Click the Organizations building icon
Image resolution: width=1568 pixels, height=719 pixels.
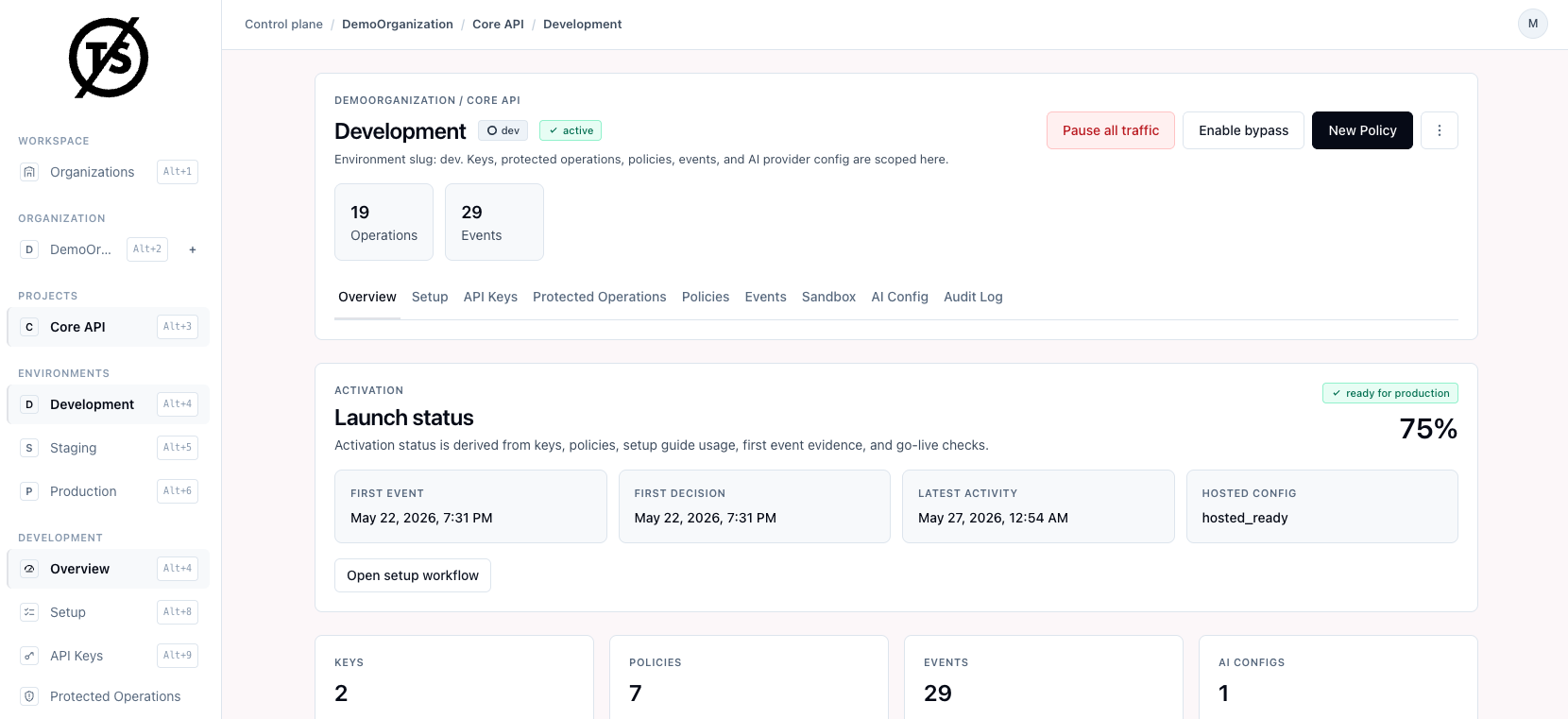click(x=29, y=172)
